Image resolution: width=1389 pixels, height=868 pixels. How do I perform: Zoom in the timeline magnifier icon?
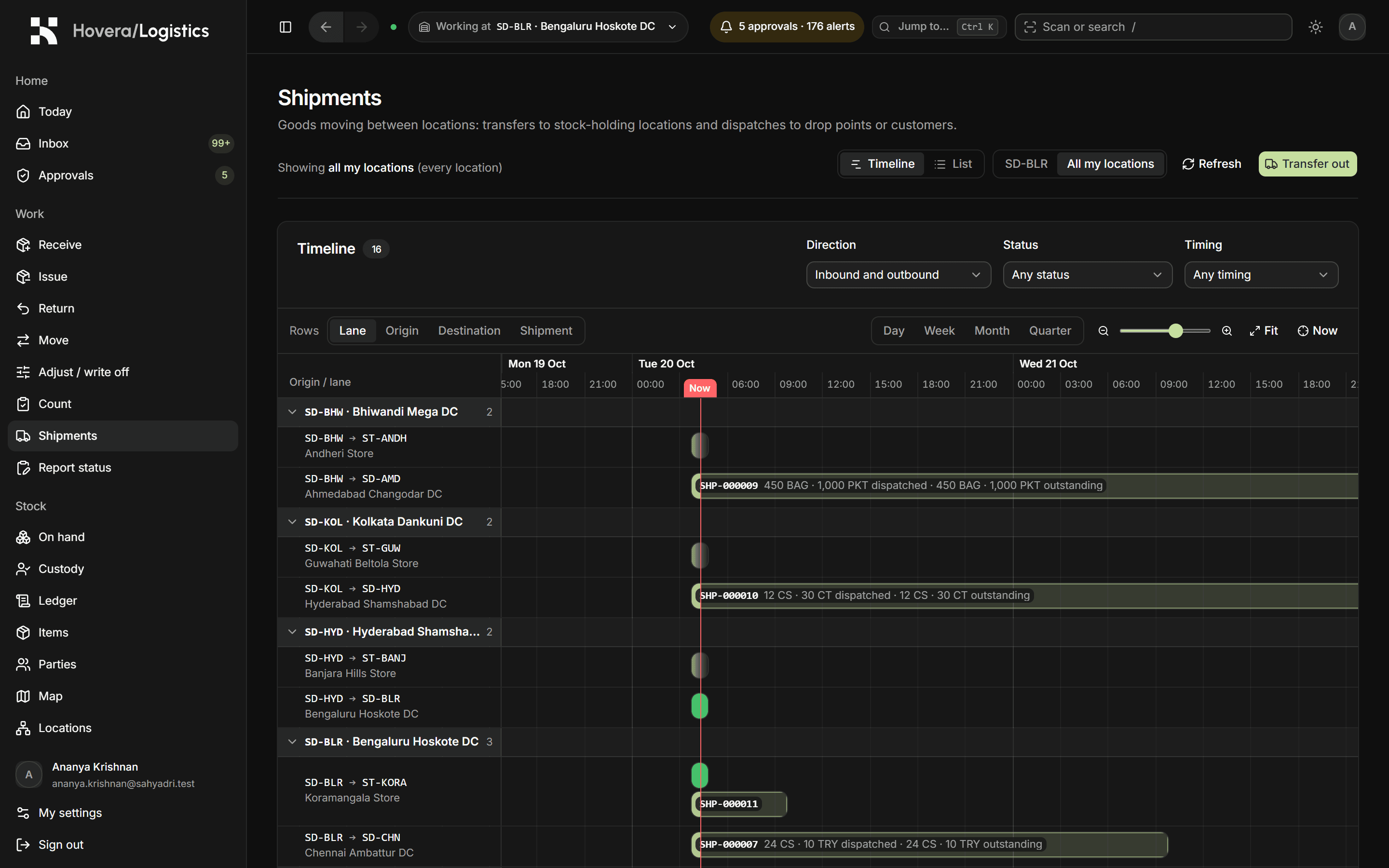(x=1226, y=331)
